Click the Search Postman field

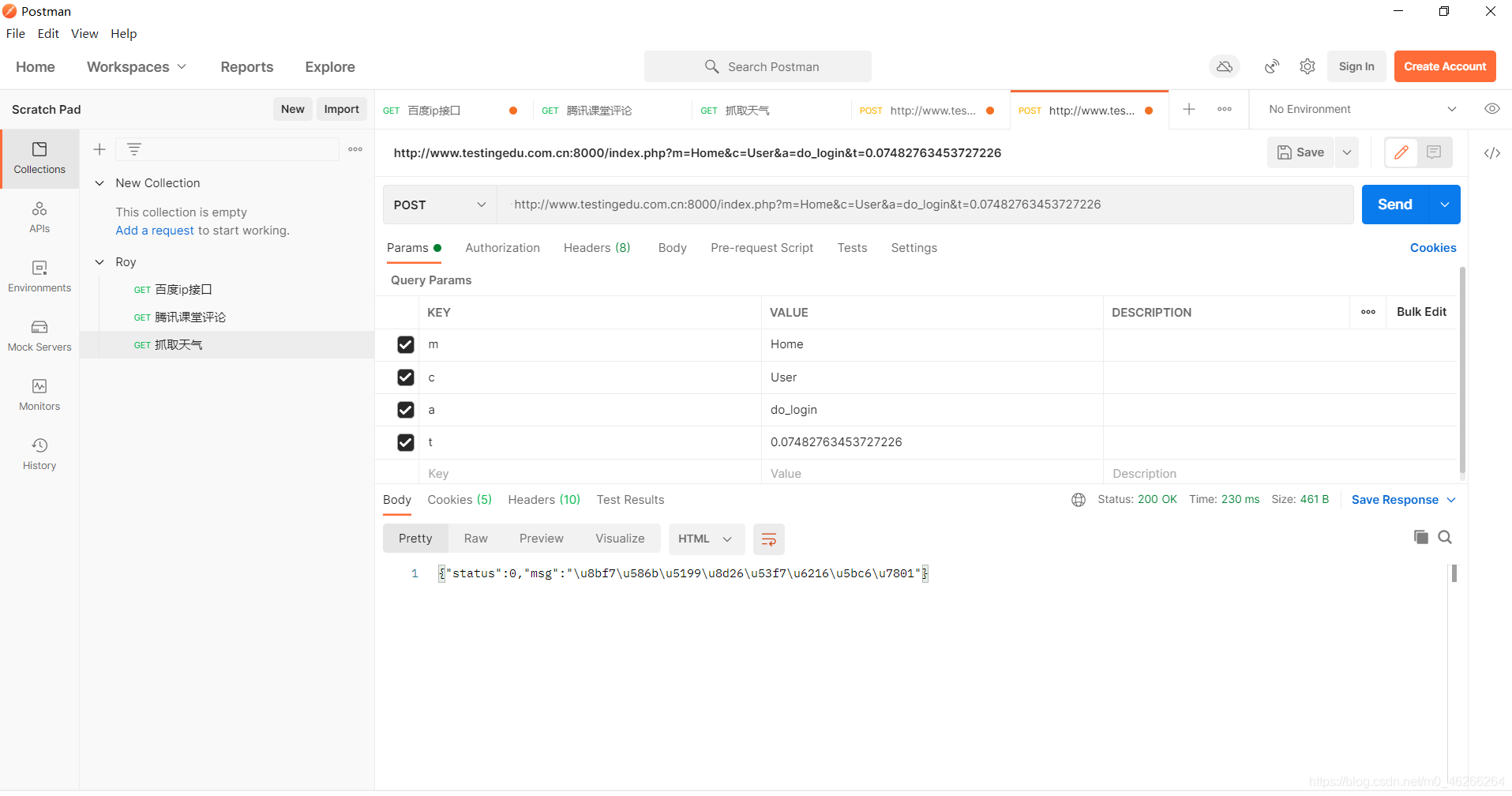758,67
